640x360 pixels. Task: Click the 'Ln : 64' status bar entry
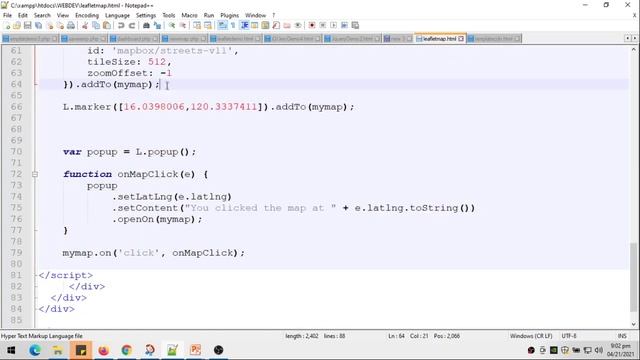pos(396,336)
